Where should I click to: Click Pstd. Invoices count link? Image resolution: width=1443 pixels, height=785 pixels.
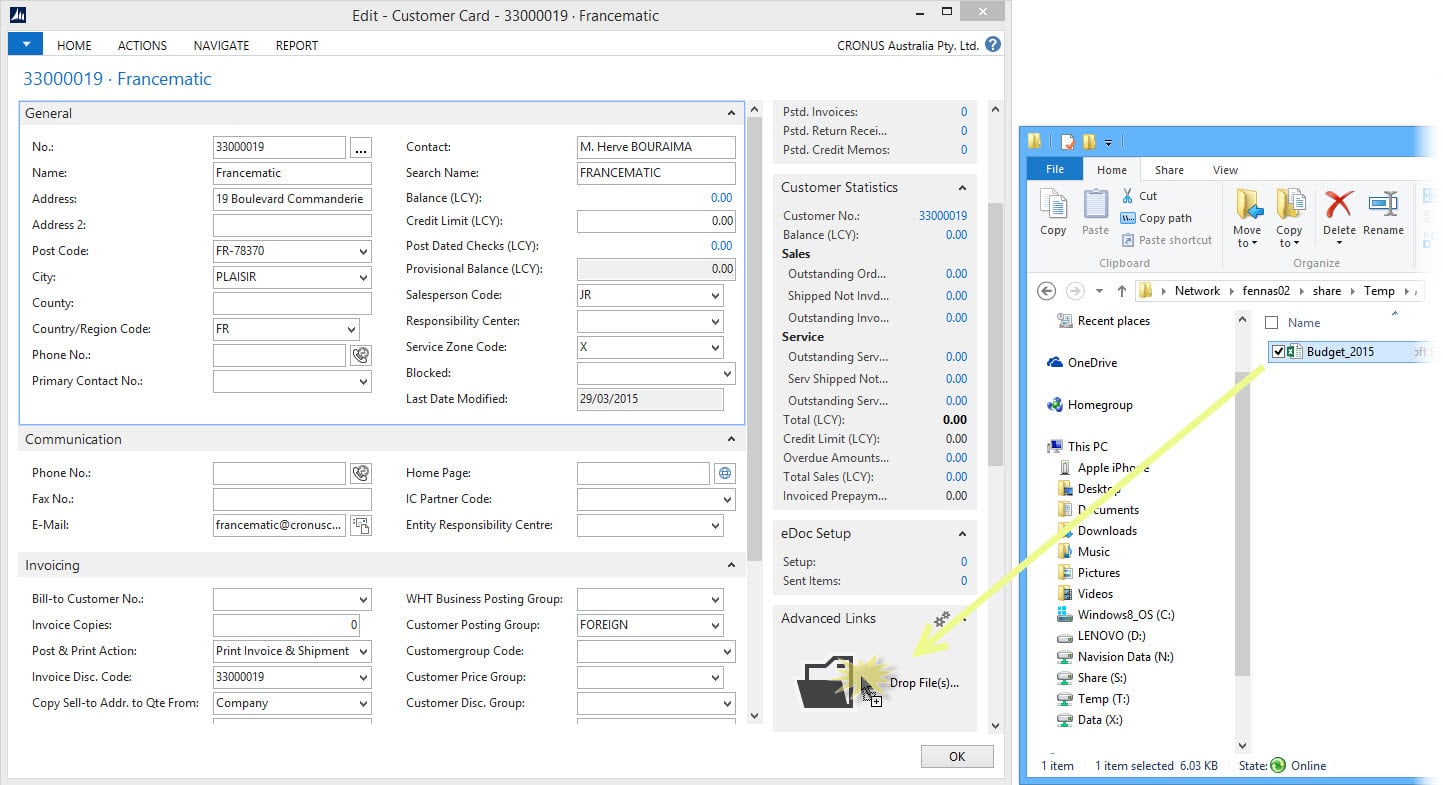[964, 112]
